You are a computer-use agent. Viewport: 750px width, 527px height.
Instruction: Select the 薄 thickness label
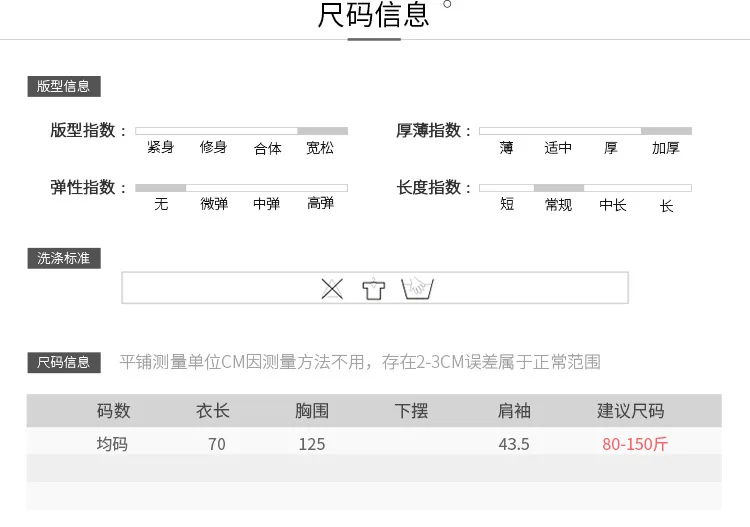tap(507, 148)
